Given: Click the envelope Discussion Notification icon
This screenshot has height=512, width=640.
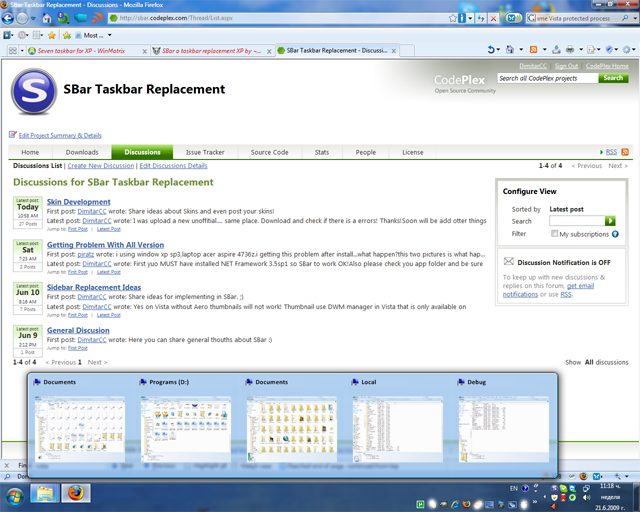Looking at the screenshot, I should point(509,262).
